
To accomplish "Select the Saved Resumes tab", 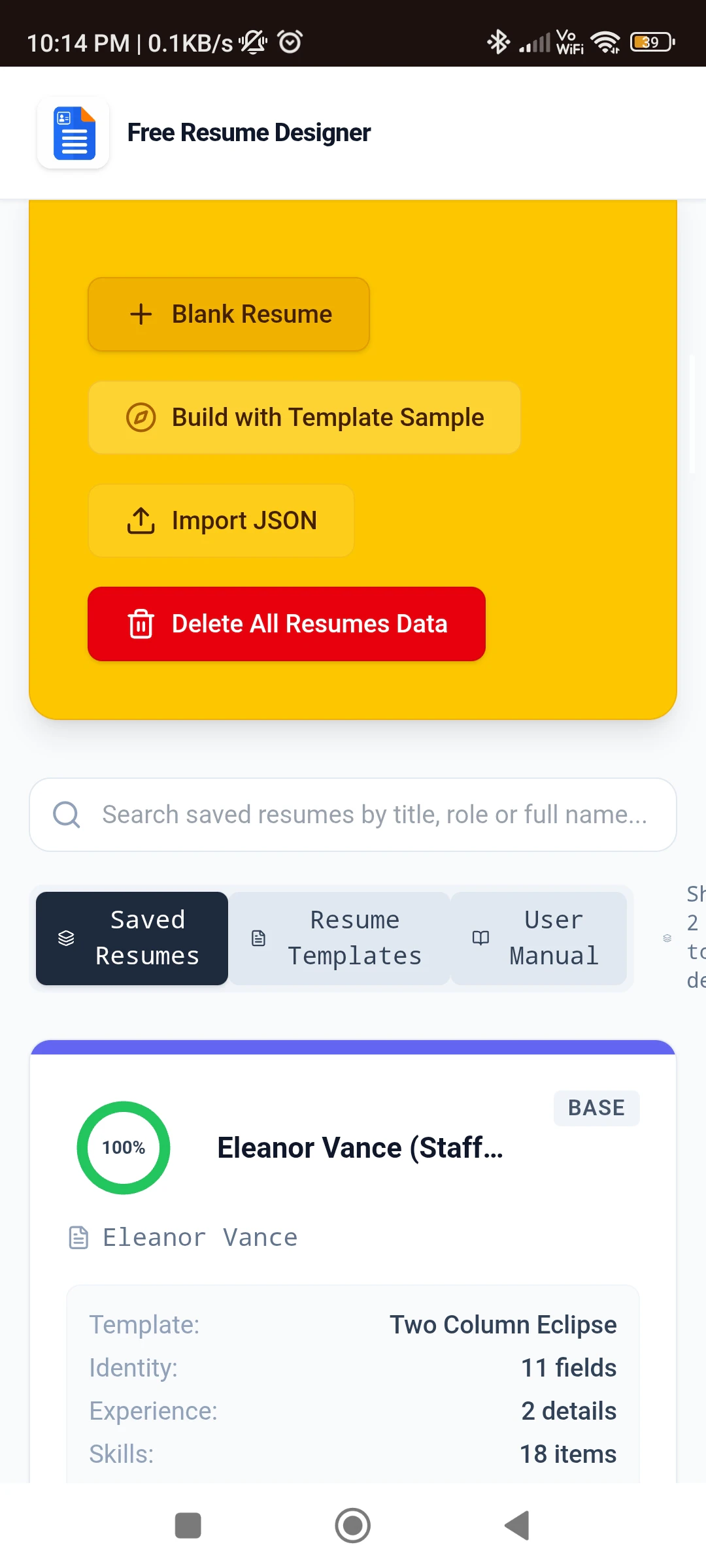I will 132,938.
